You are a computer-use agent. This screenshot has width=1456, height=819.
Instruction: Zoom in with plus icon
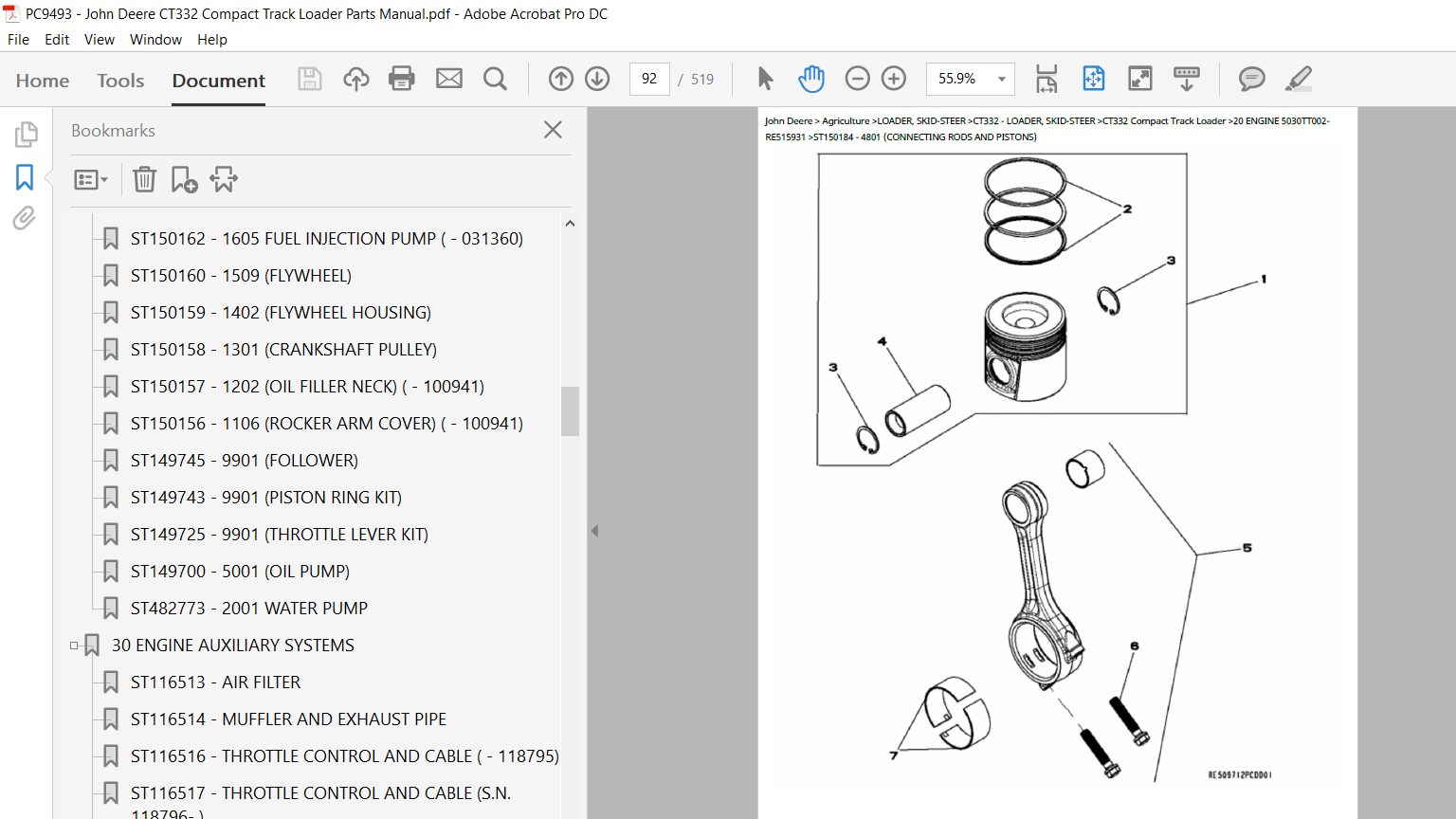[894, 79]
